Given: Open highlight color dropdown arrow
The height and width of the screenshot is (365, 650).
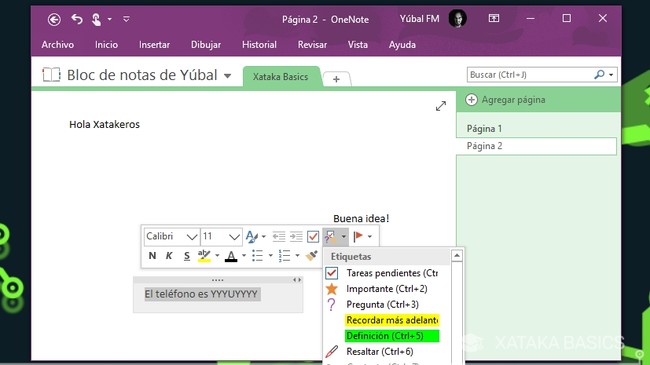Looking at the screenshot, I should [x=217, y=256].
